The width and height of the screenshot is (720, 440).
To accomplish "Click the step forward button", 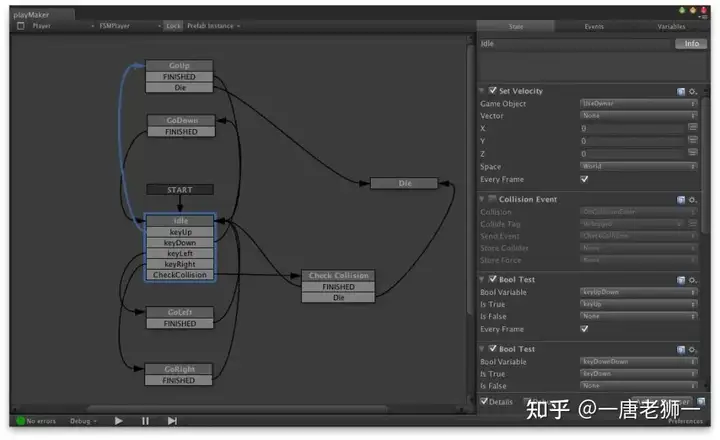I will 172,421.
